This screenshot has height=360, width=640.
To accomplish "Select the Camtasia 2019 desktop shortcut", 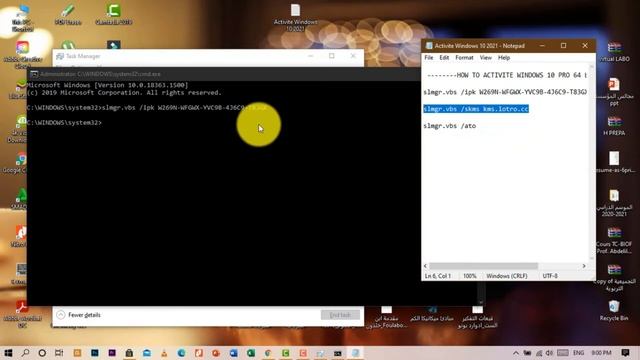I will tap(113, 14).
